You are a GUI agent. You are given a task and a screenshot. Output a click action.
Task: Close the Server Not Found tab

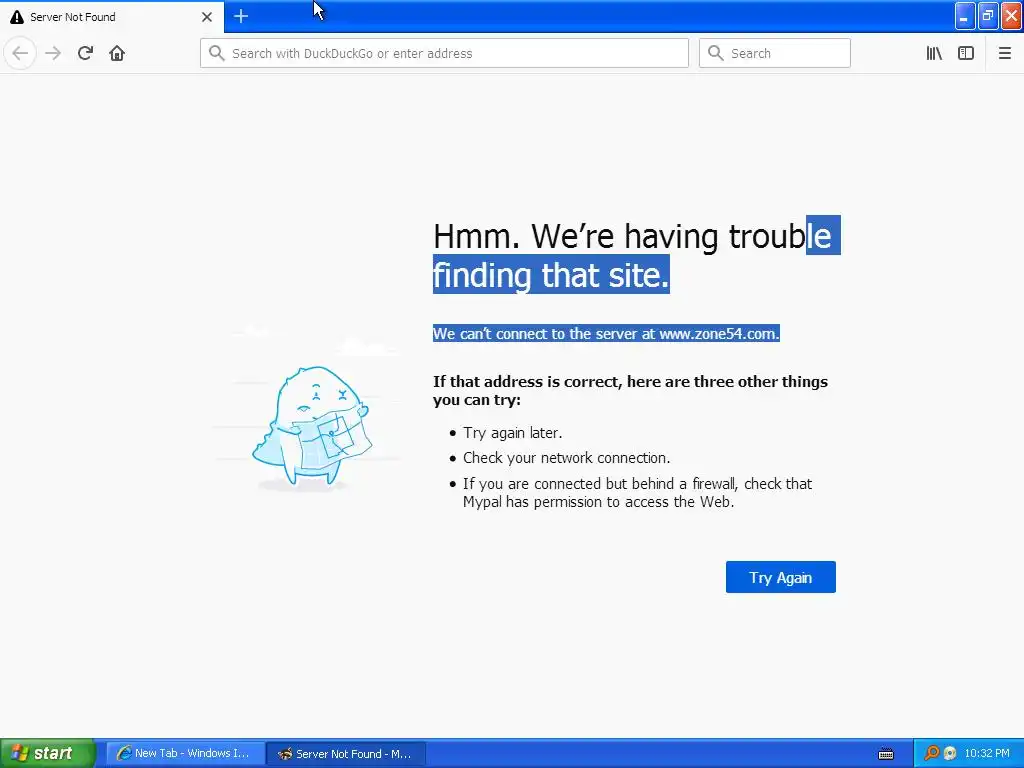(x=207, y=17)
